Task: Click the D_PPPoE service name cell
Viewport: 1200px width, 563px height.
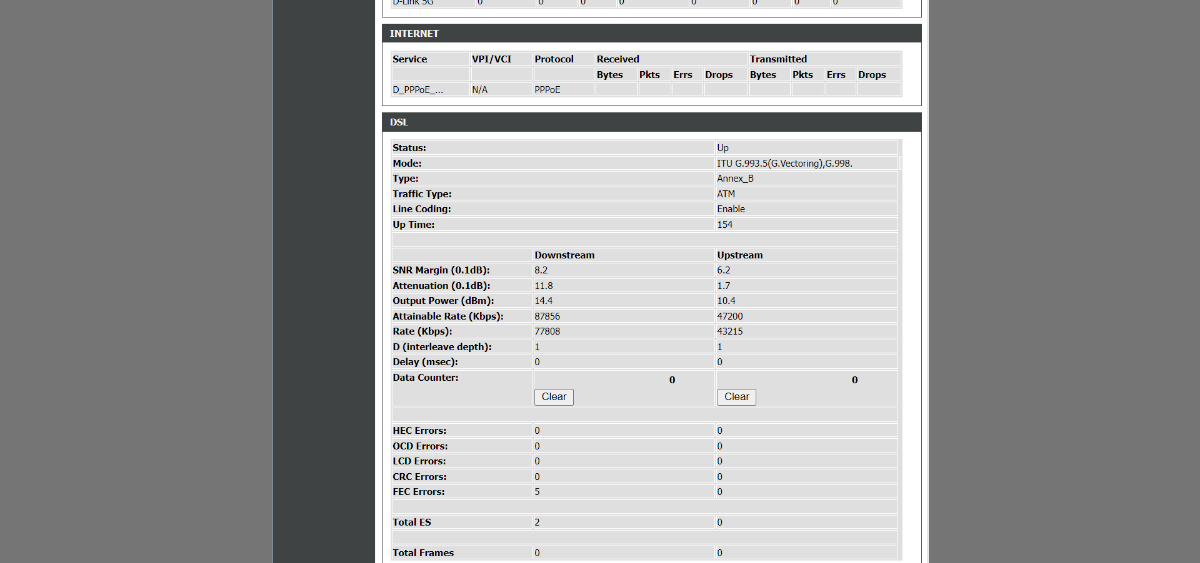Action: 418,90
